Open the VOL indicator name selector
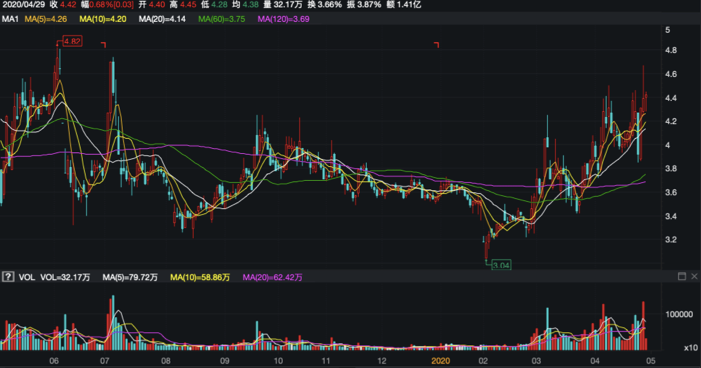701x368 pixels. [26, 277]
